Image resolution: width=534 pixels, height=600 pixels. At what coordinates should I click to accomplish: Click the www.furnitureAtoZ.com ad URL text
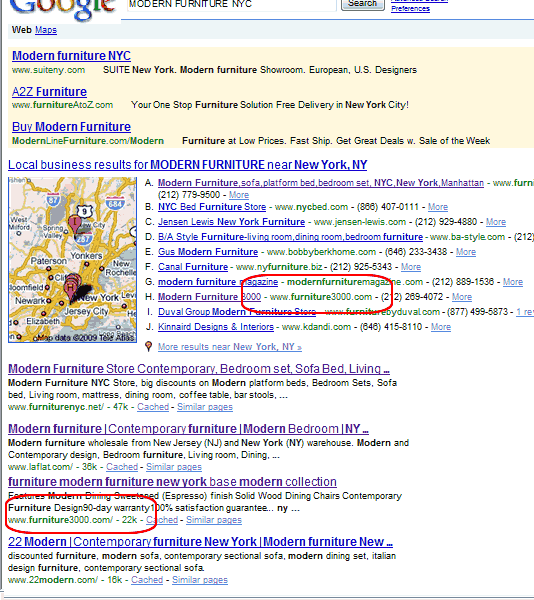[62, 105]
